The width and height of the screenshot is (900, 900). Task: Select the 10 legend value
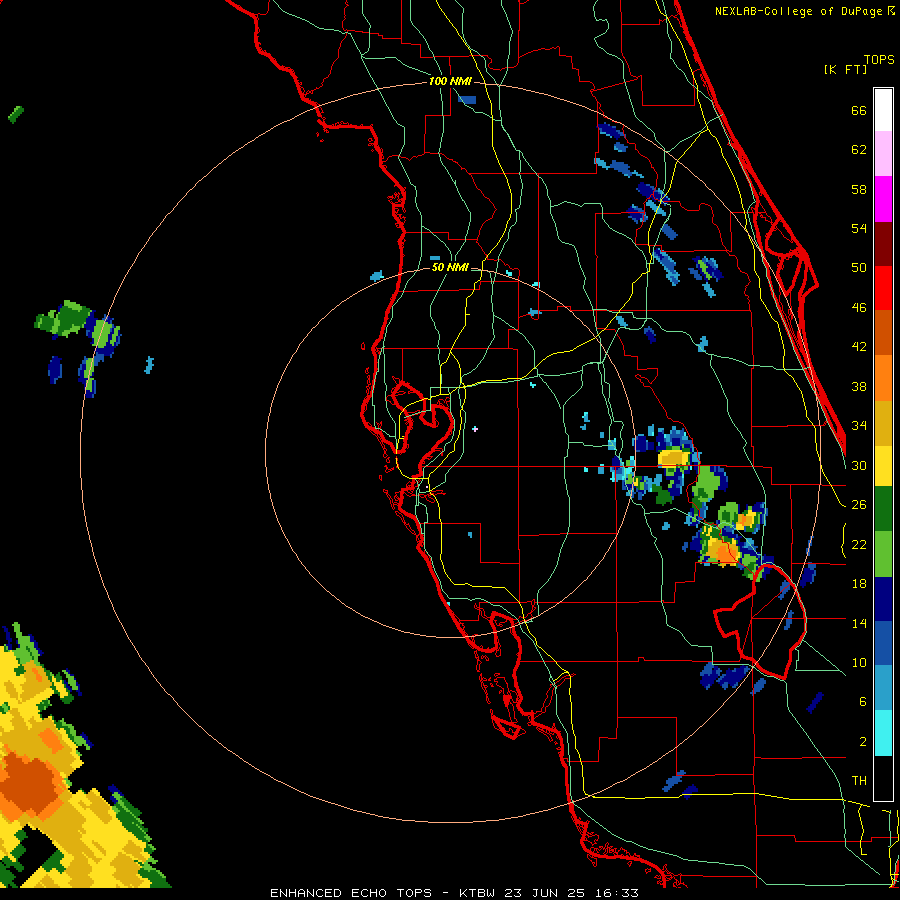859,663
